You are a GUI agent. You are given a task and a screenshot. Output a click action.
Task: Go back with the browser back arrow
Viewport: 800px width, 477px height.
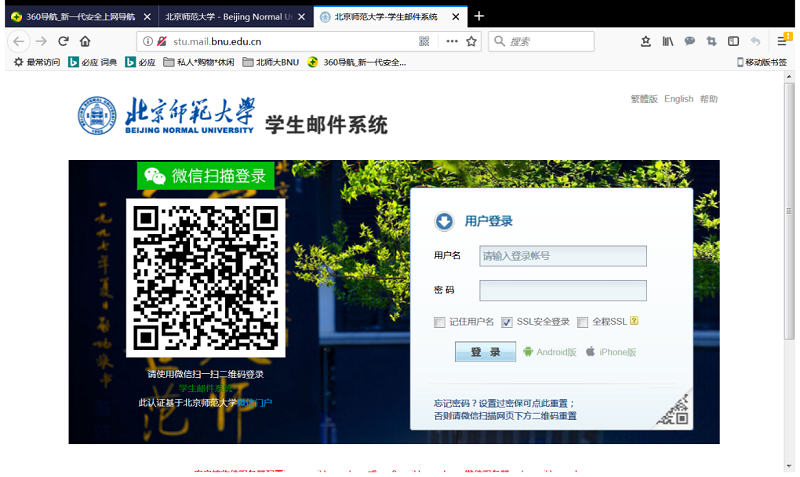click(x=19, y=41)
